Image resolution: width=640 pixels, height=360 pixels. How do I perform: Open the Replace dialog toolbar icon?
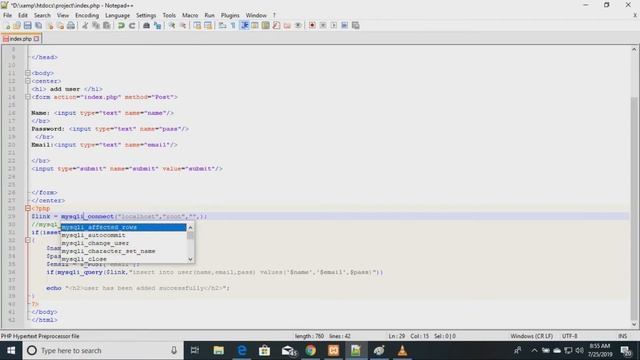click(x=157, y=26)
